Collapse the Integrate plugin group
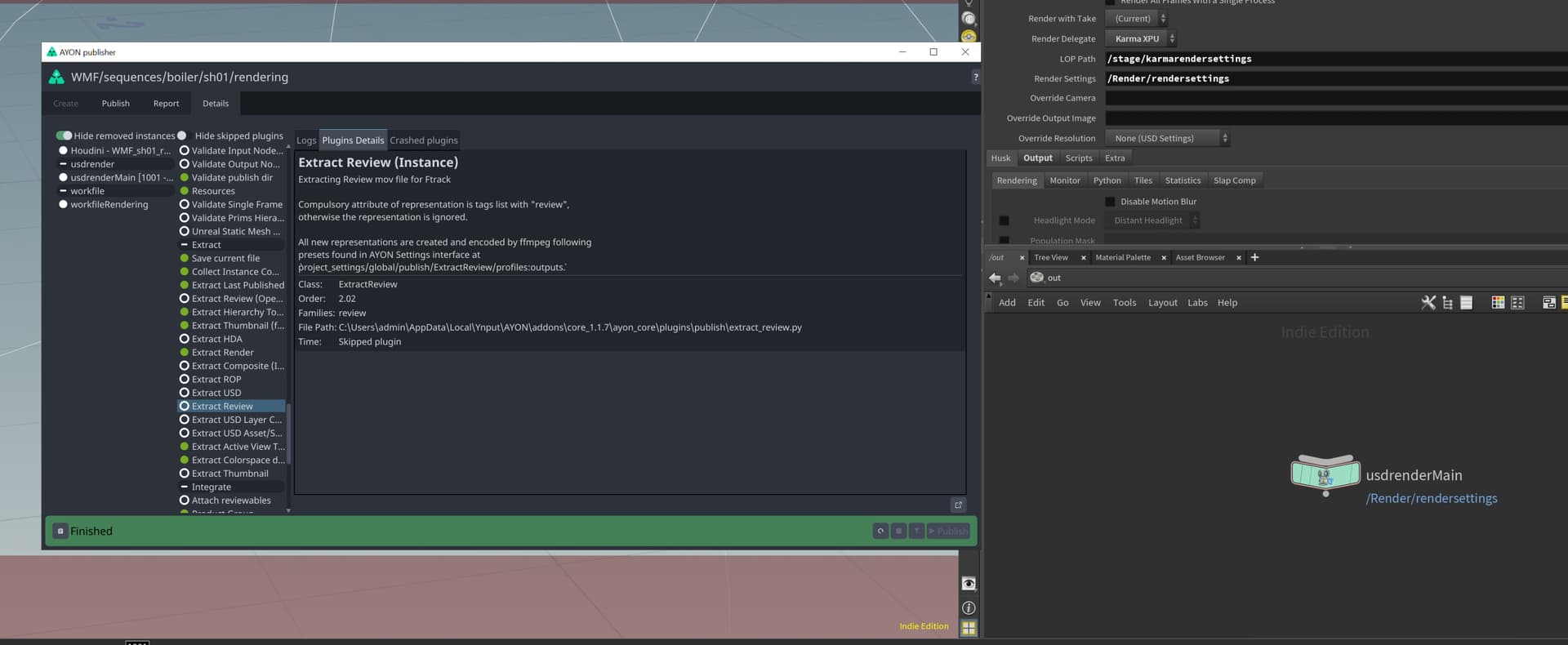 pos(184,487)
